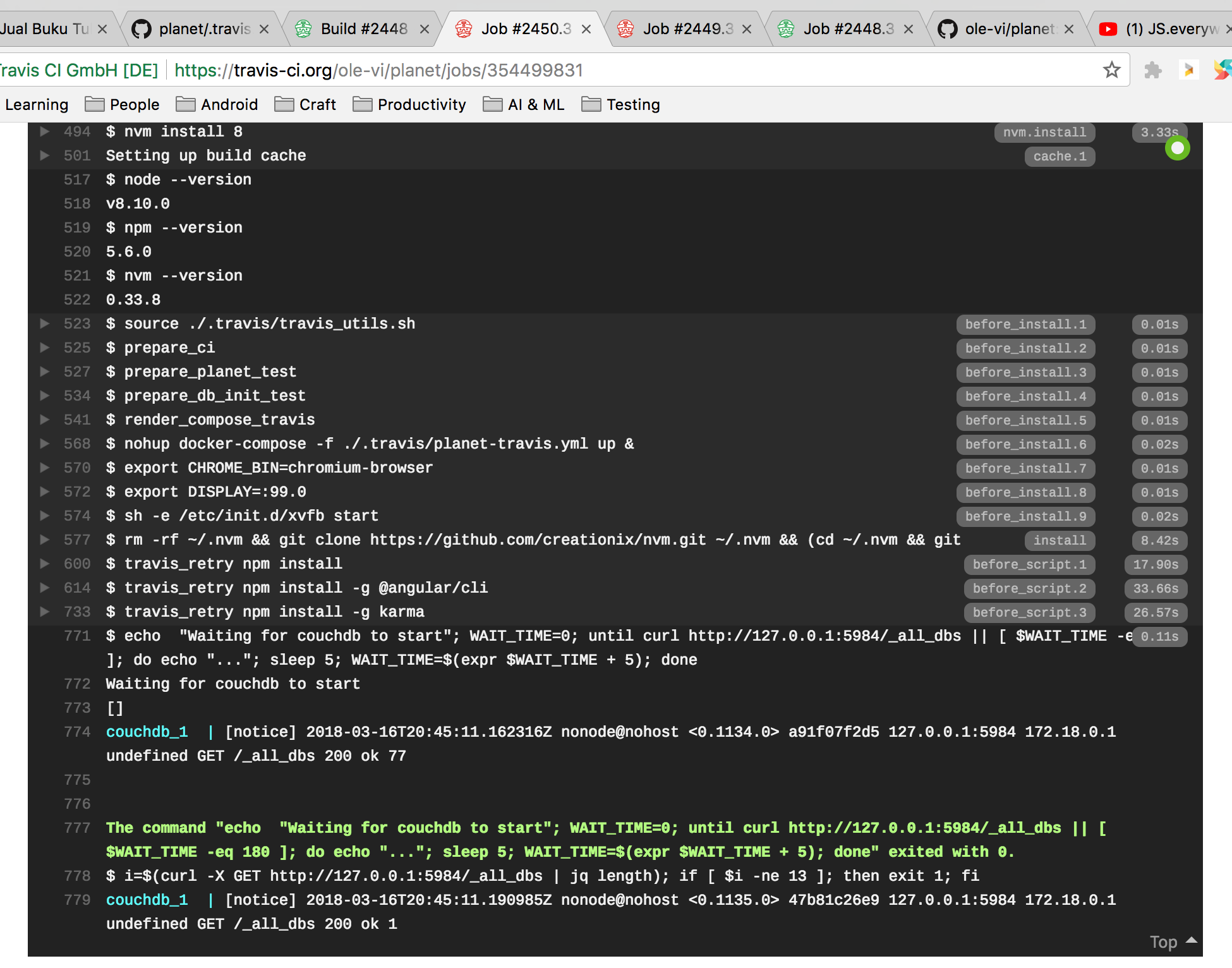Click the before_install.1 label
The width and height of the screenshot is (1232, 968).
pos(1025,324)
